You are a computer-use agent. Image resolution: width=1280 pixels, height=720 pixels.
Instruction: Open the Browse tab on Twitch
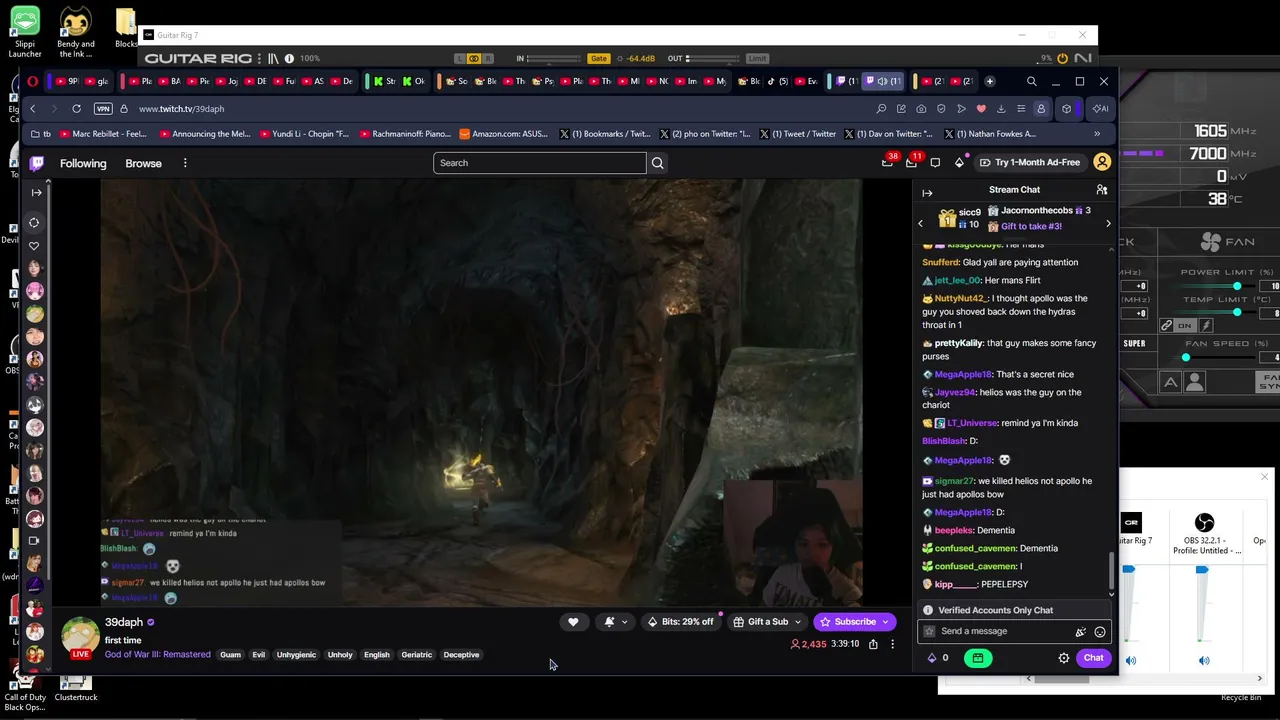(143, 163)
